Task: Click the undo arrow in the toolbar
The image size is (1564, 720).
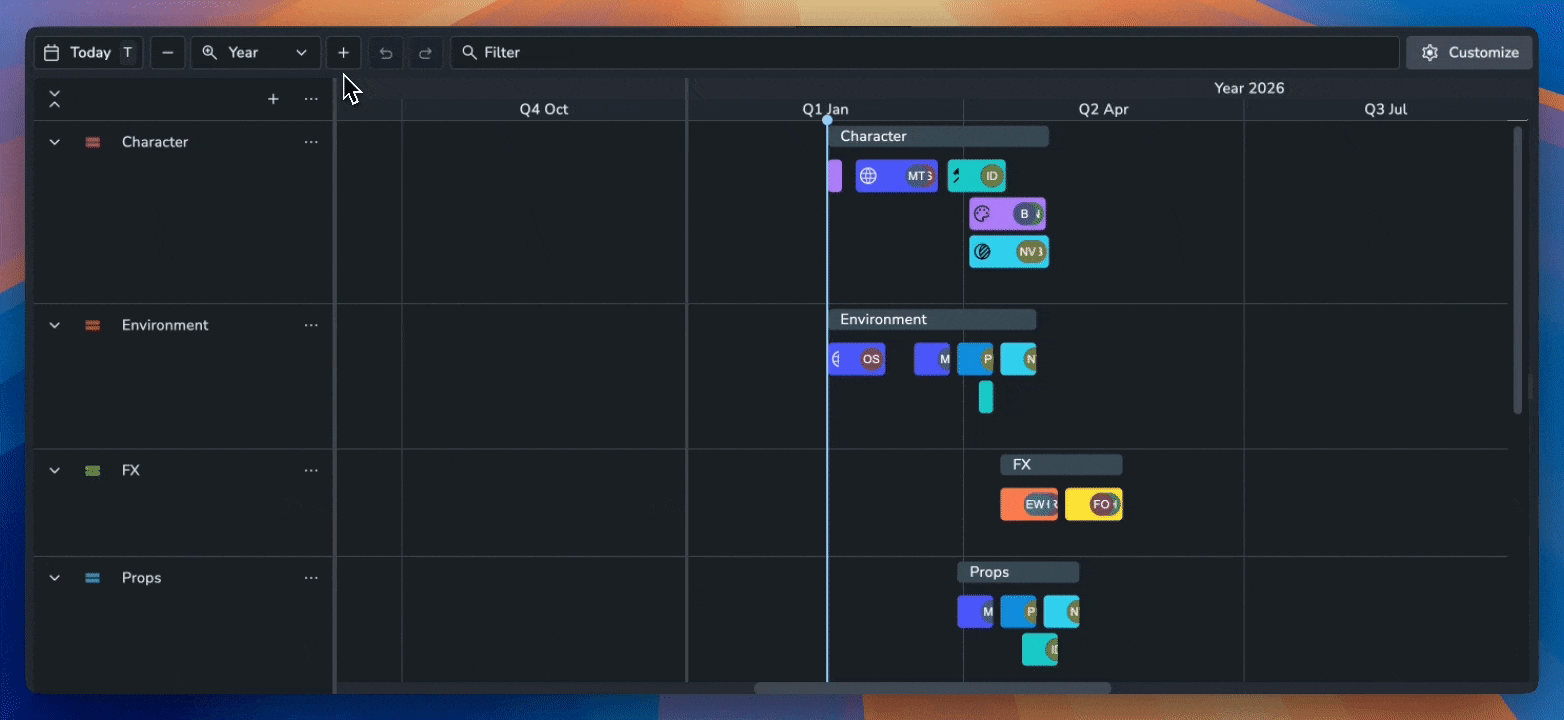Action: click(x=386, y=52)
